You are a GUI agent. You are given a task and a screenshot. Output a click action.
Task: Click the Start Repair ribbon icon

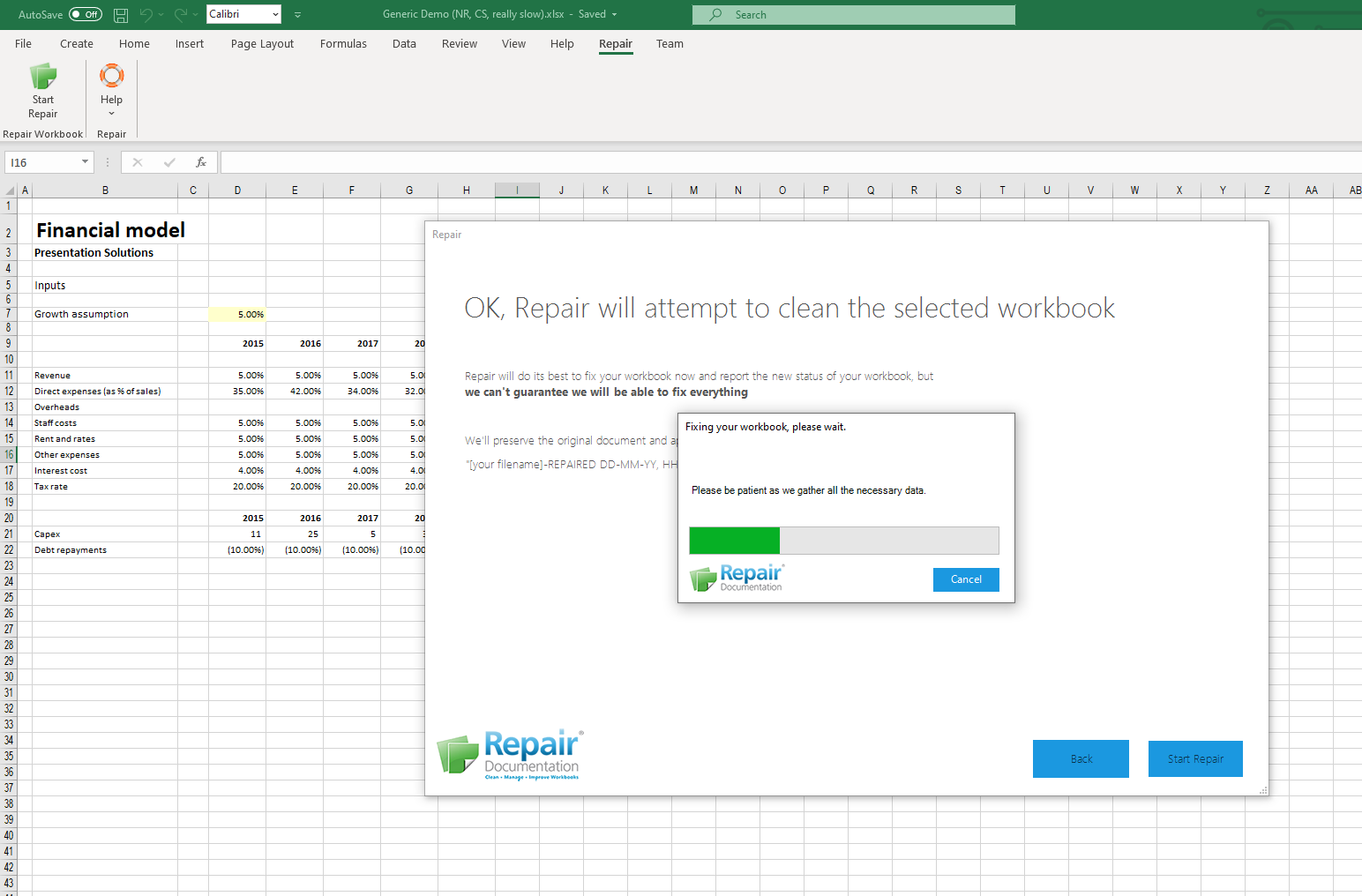point(42,78)
